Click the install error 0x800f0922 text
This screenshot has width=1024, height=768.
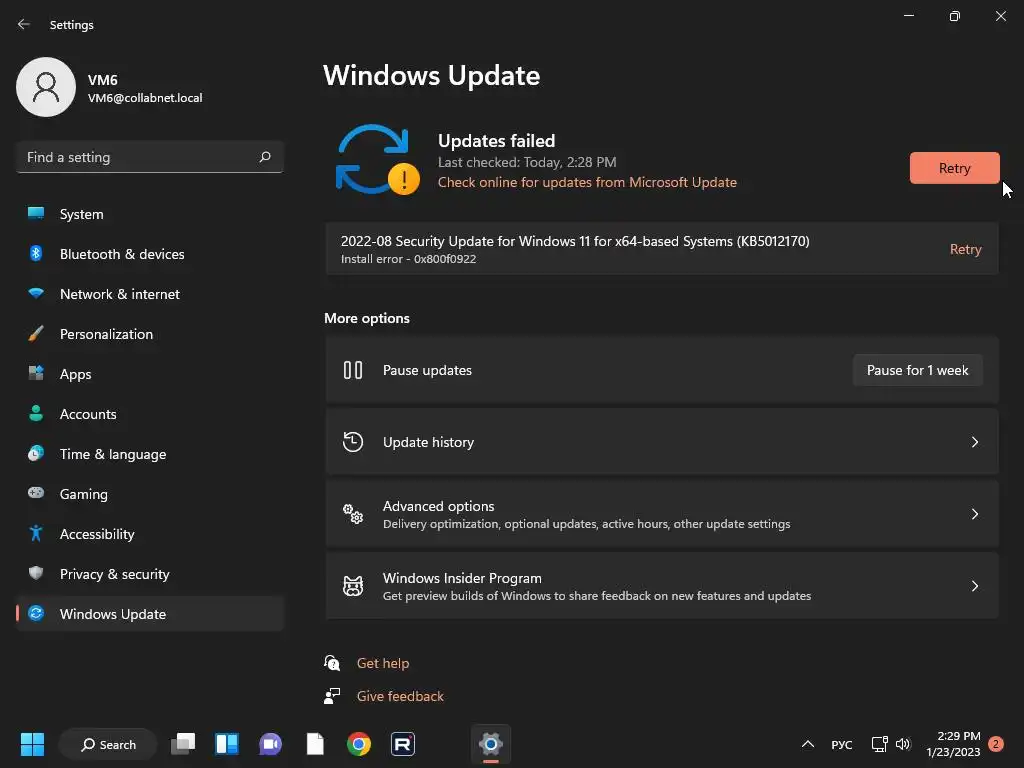click(x=408, y=259)
